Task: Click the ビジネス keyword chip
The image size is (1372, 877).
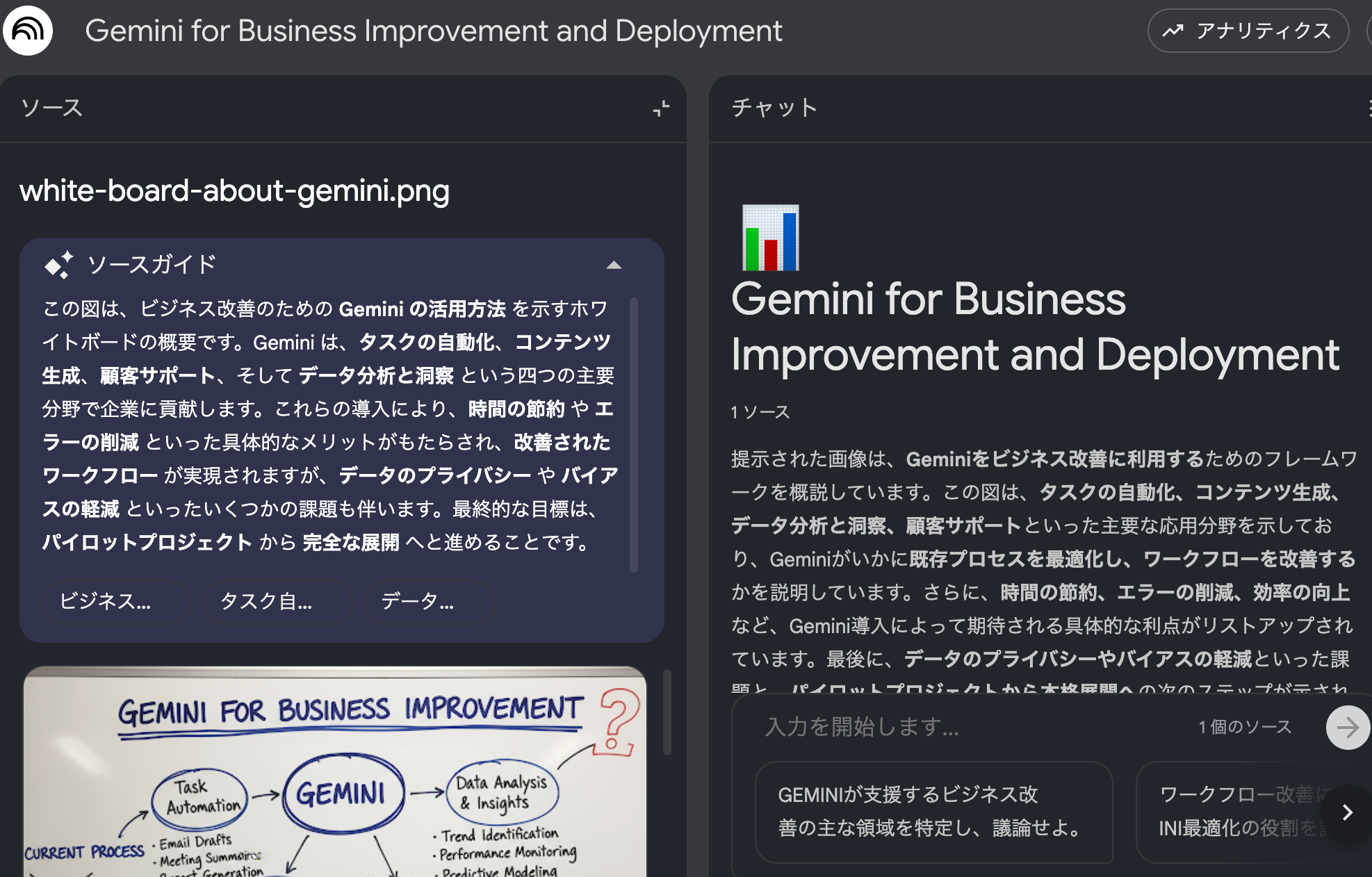Action: coord(115,602)
